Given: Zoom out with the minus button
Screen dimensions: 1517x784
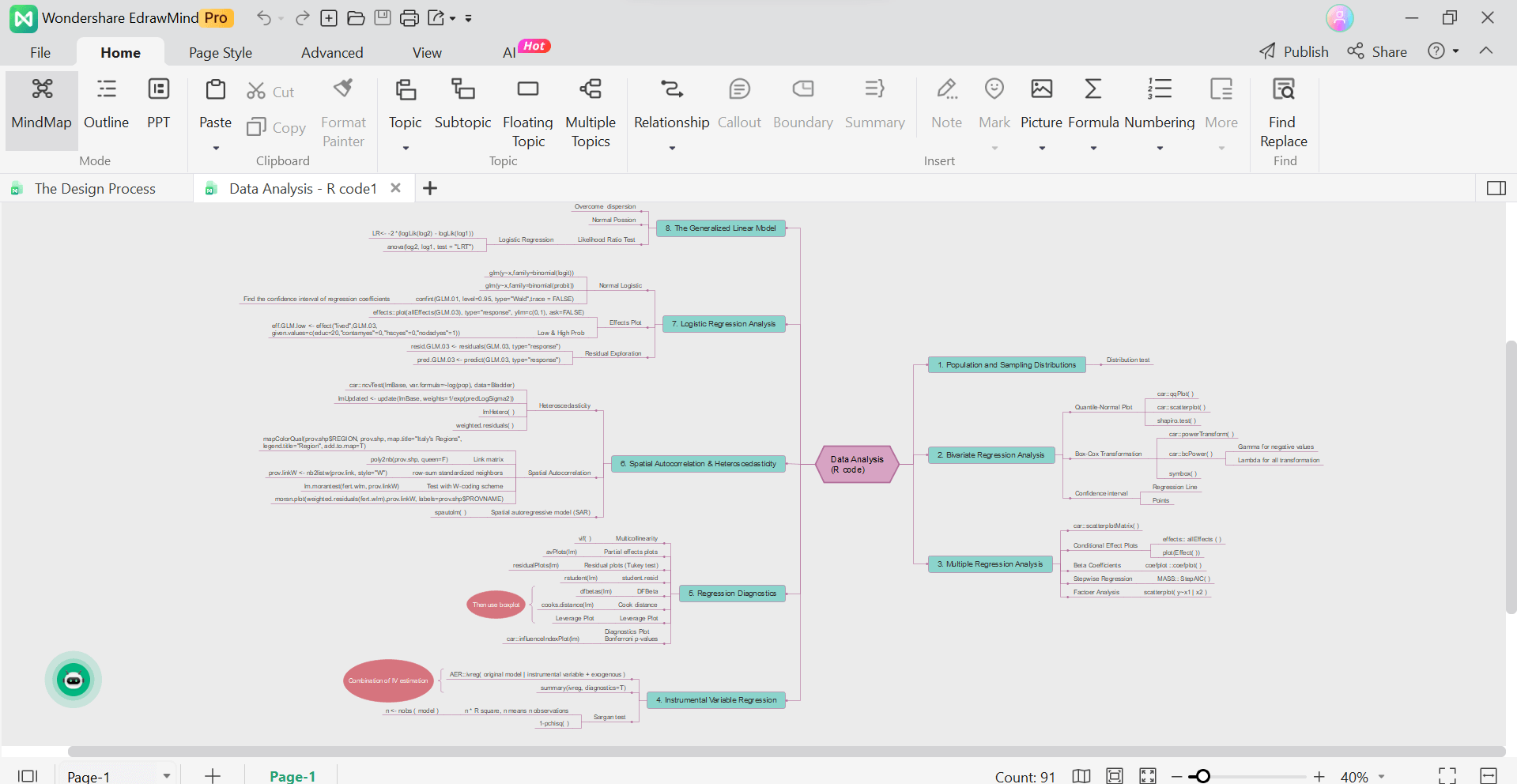Looking at the screenshot, I should click(1177, 777).
